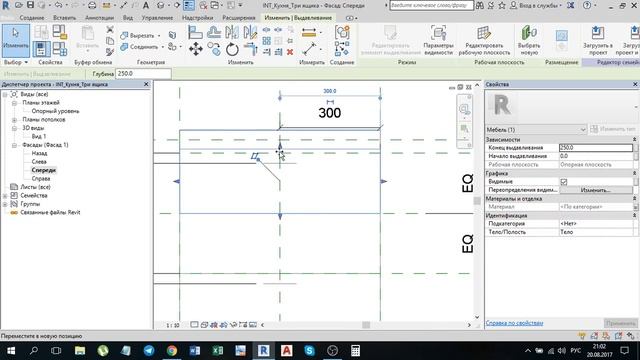Click the Print icon in quick access toolbar
This screenshot has height=360, width=640.
pos(92,5)
